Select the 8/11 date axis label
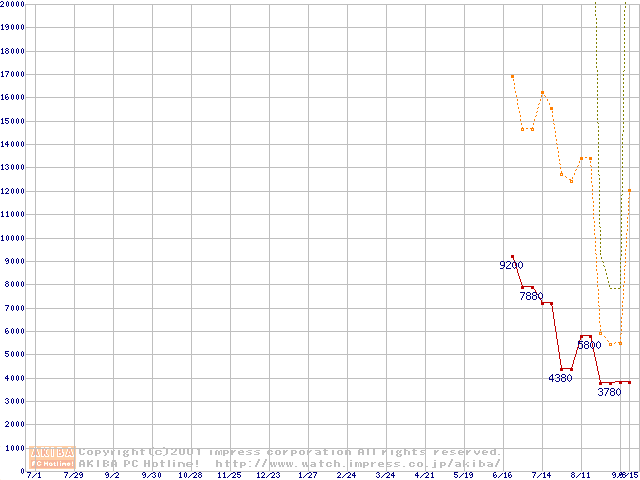 [581, 475]
